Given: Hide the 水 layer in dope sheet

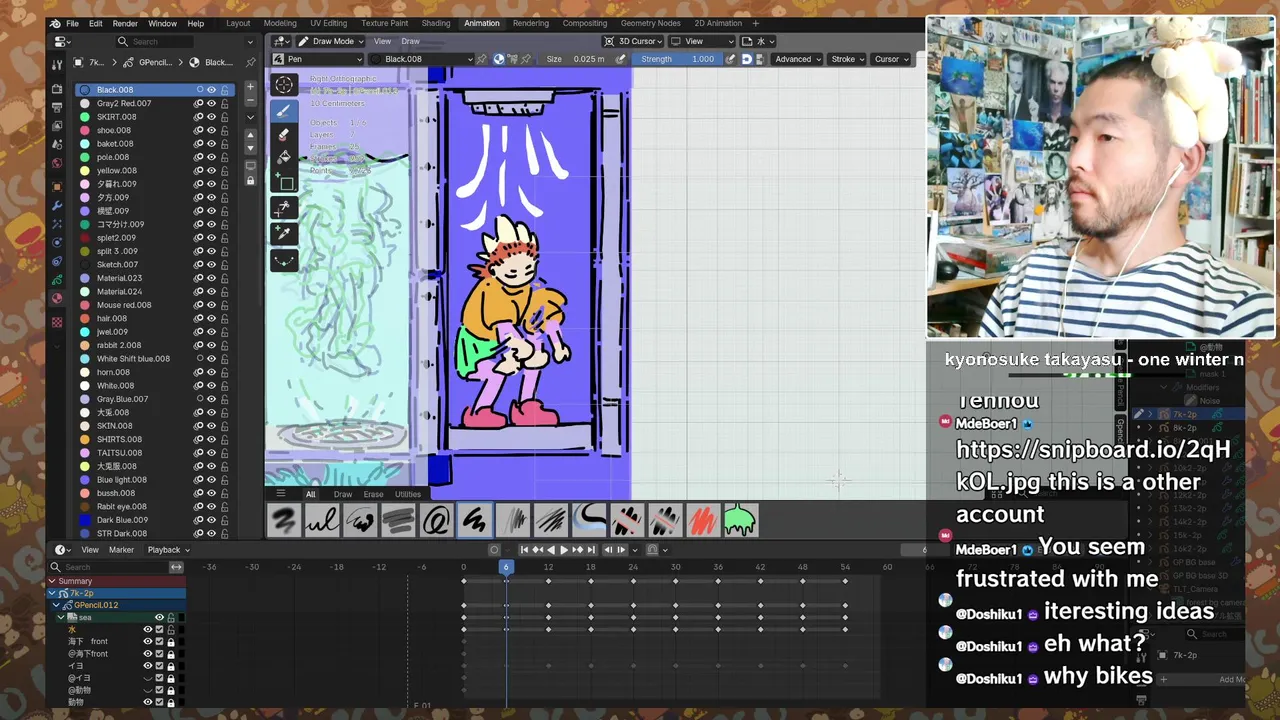Looking at the screenshot, I should click(147, 629).
